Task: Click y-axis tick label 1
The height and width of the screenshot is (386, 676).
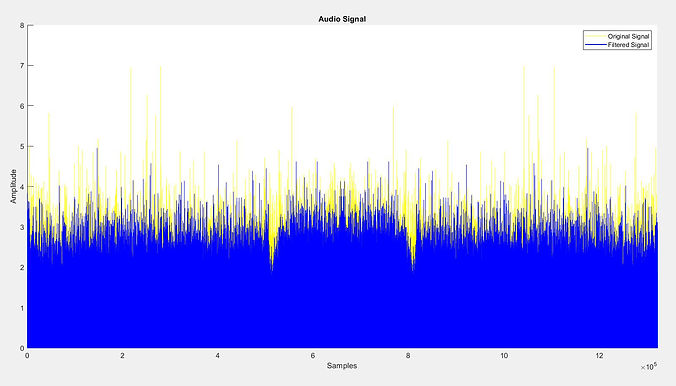Action: point(22,308)
